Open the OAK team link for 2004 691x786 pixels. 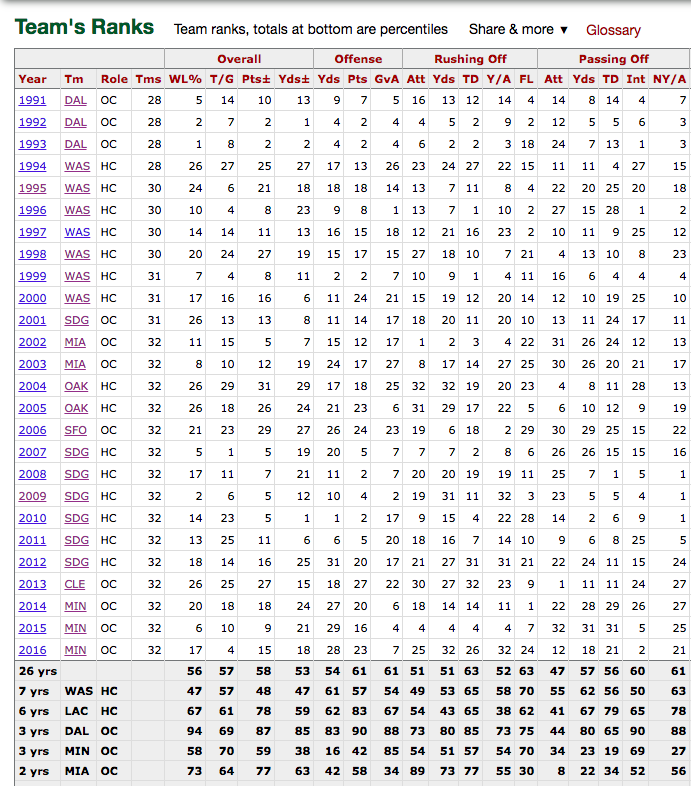click(x=76, y=386)
